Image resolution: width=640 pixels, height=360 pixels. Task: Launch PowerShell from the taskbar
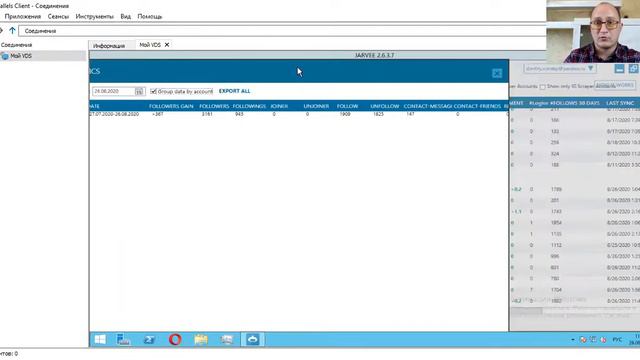(149, 339)
